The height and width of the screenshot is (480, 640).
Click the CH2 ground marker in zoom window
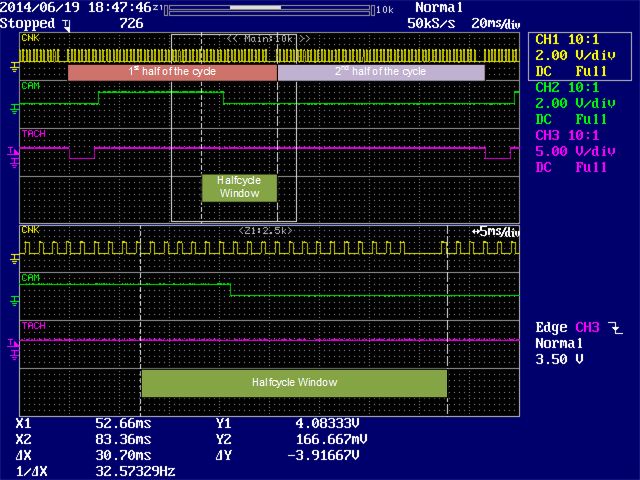[14, 301]
